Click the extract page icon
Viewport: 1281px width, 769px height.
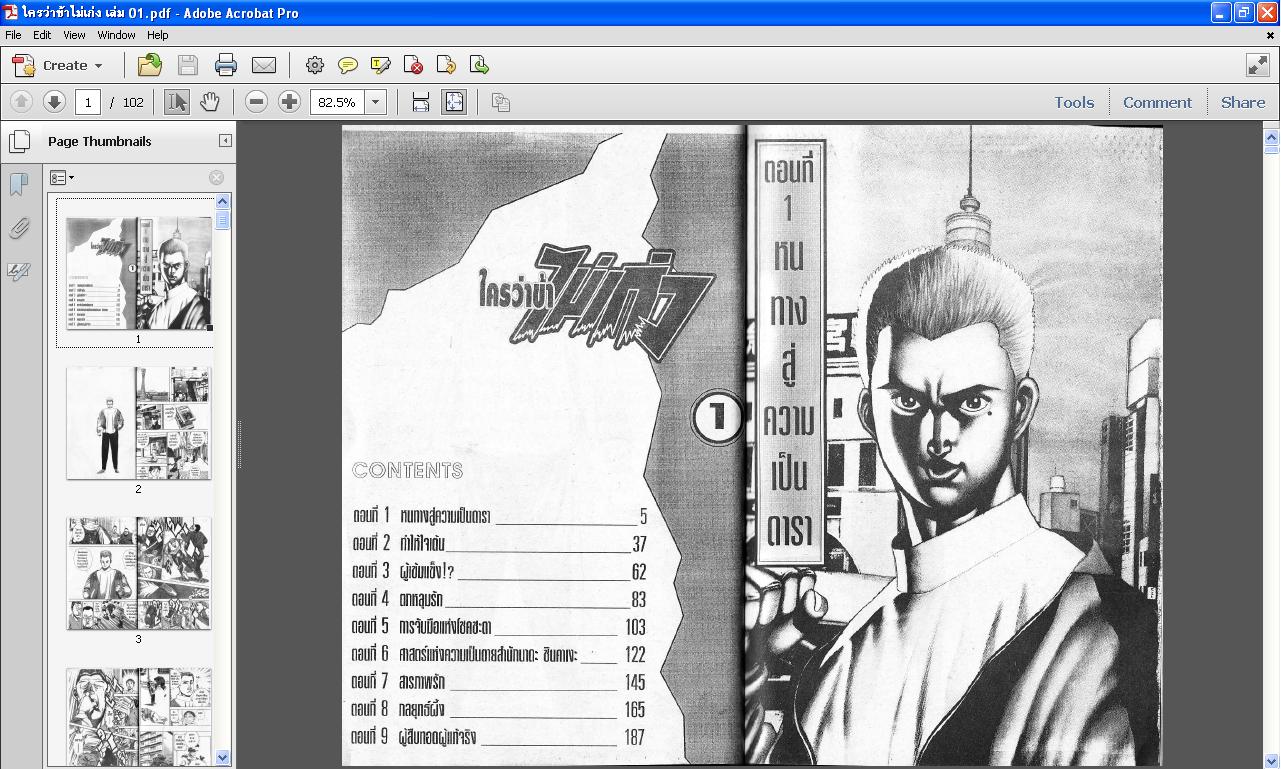pyautogui.click(x=446, y=65)
